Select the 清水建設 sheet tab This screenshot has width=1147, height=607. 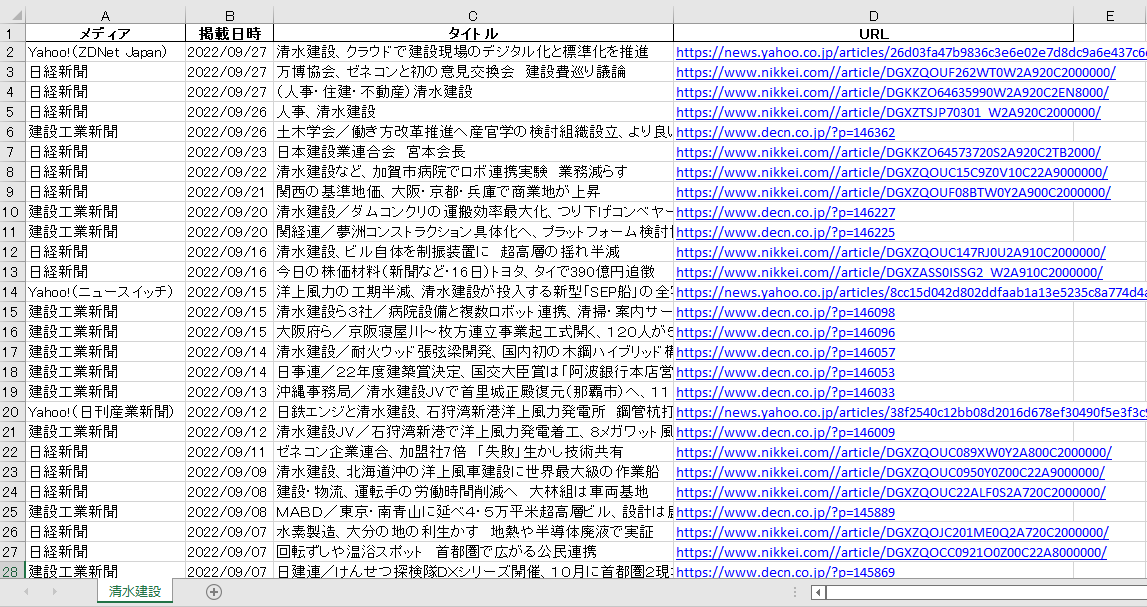[x=135, y=592]
